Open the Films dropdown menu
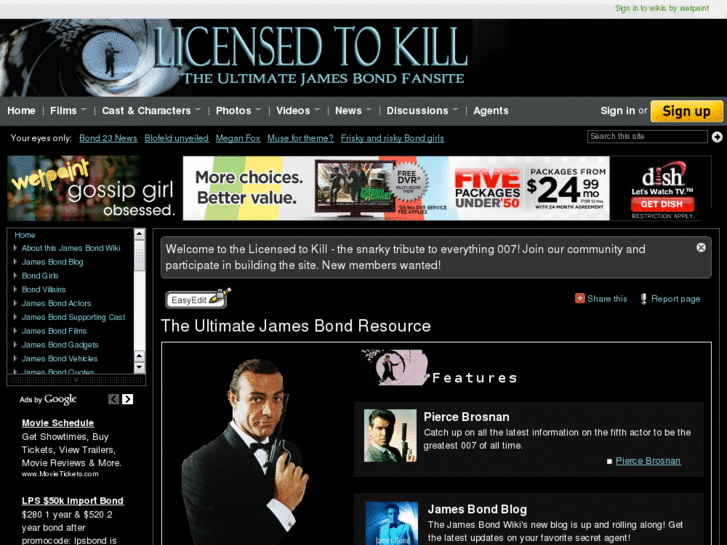This screenshot has width=727, height=545. pyautogui.click(x=68, y=111)
